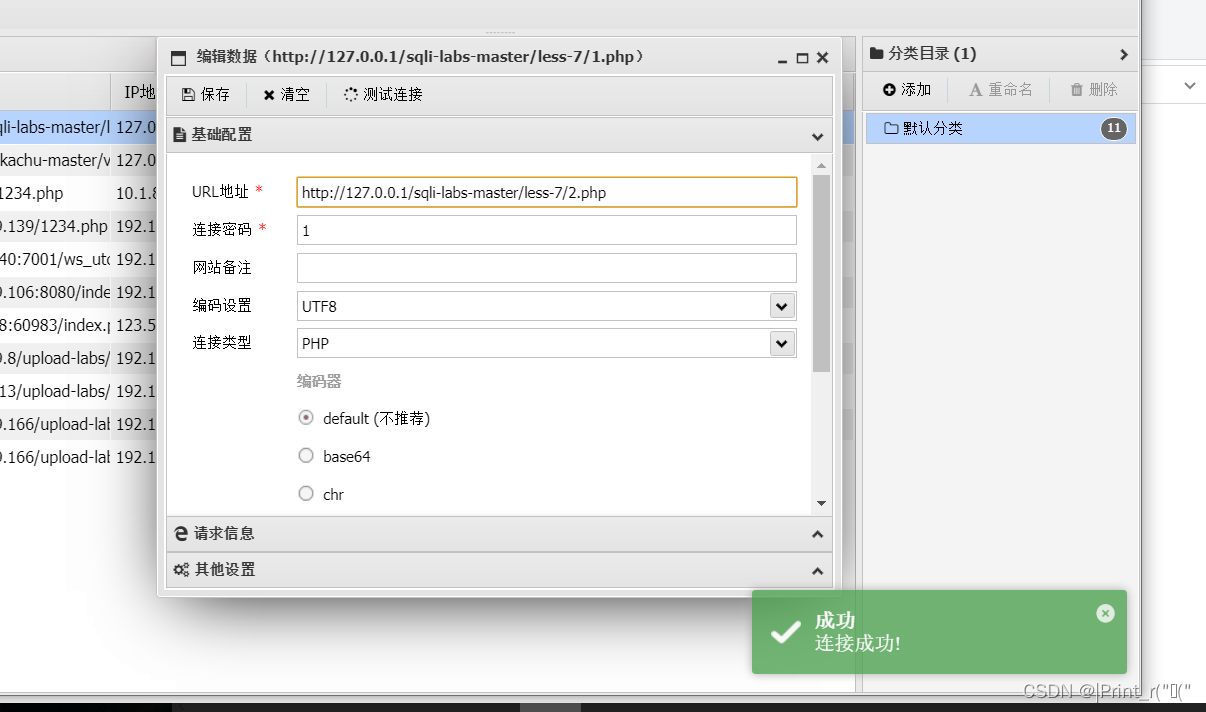Click the dialog scrollbar down arrow

click(821, 503)
